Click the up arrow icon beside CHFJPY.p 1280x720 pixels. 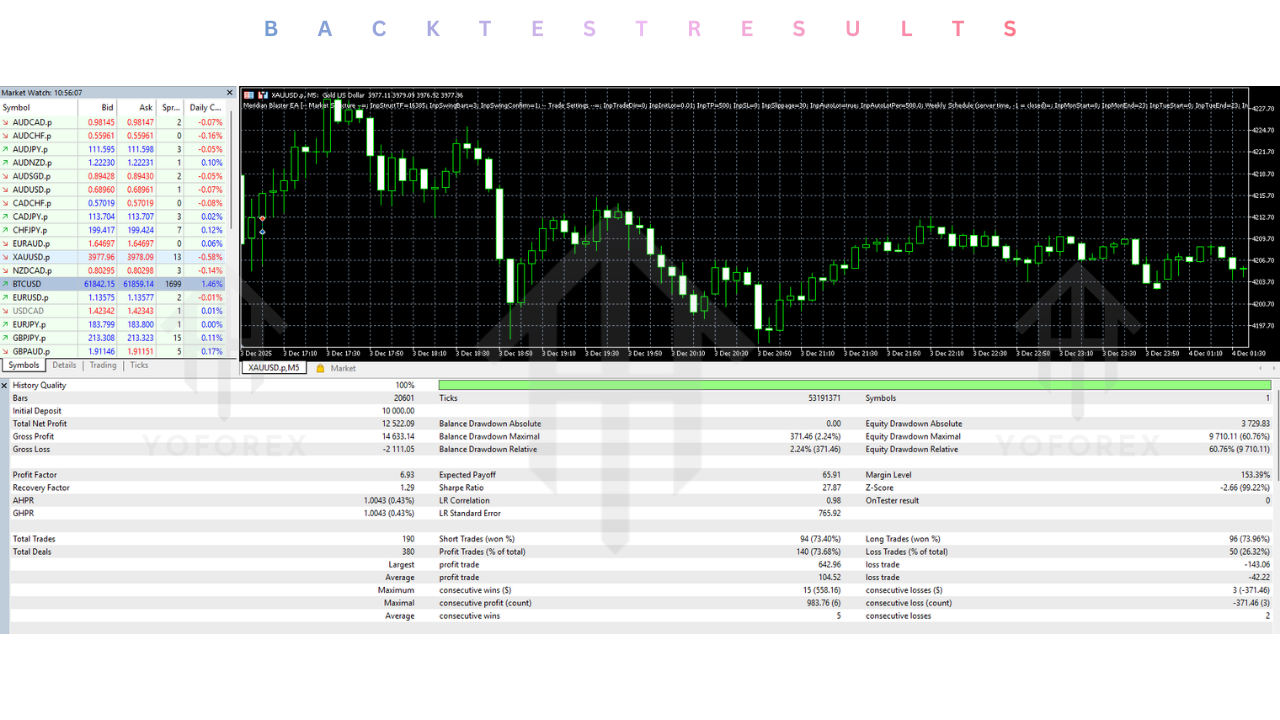point(6,230)
